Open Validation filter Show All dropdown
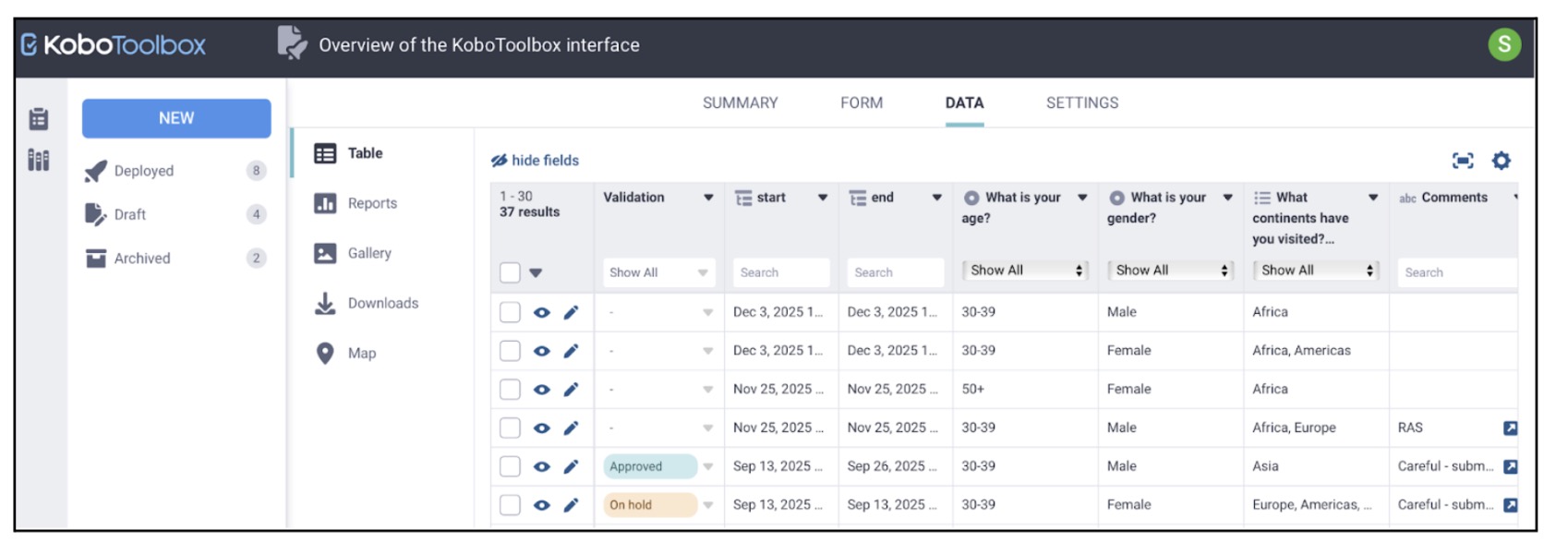1568x554 pixels. pyautogui.click(x=658, y=272)
